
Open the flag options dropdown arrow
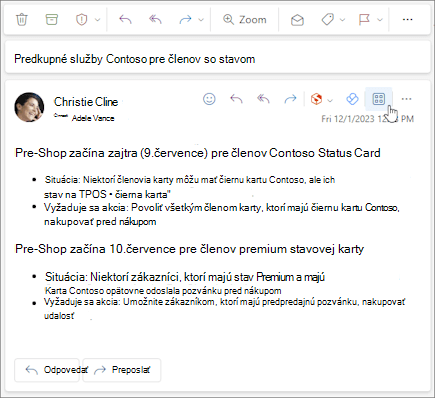[380, 20]
